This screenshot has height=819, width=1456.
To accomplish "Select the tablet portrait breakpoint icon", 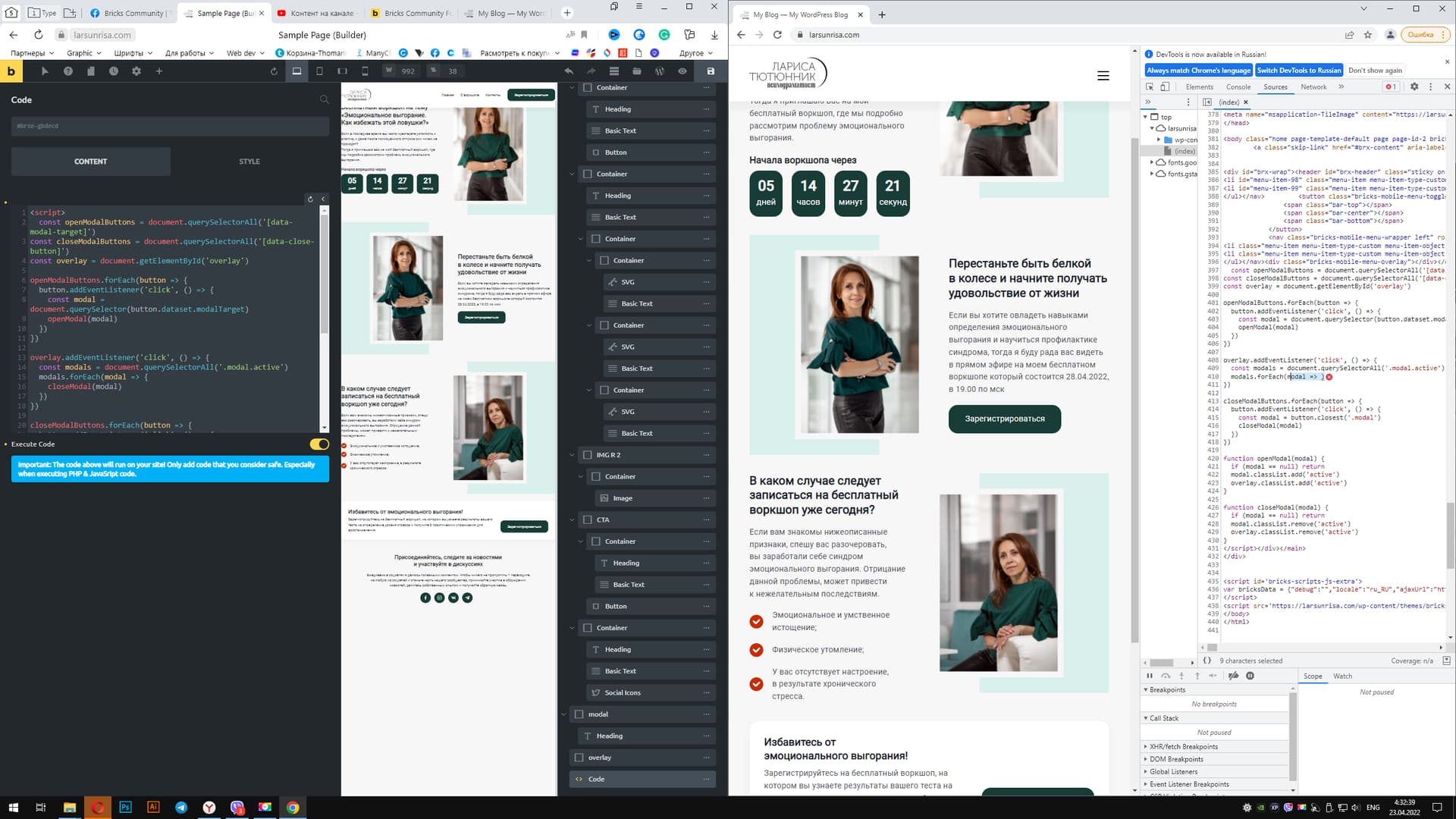I will tap(319, 71).
